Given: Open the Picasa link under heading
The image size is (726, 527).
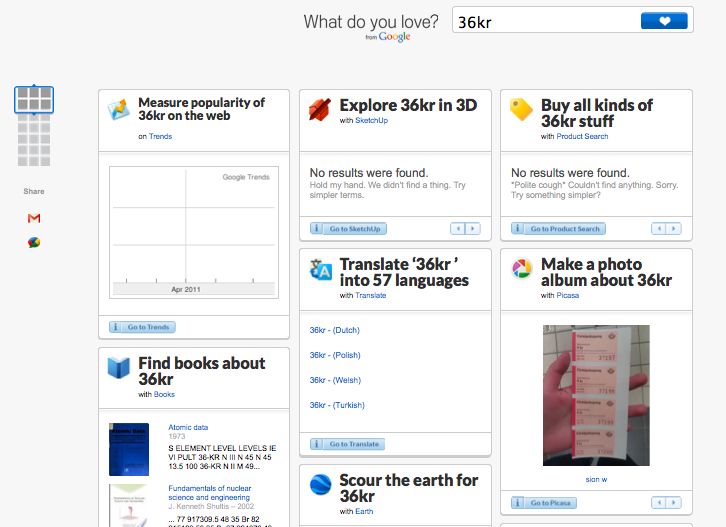Looking at the screenshot, I should pyautogui.click(x=568, y=295).
